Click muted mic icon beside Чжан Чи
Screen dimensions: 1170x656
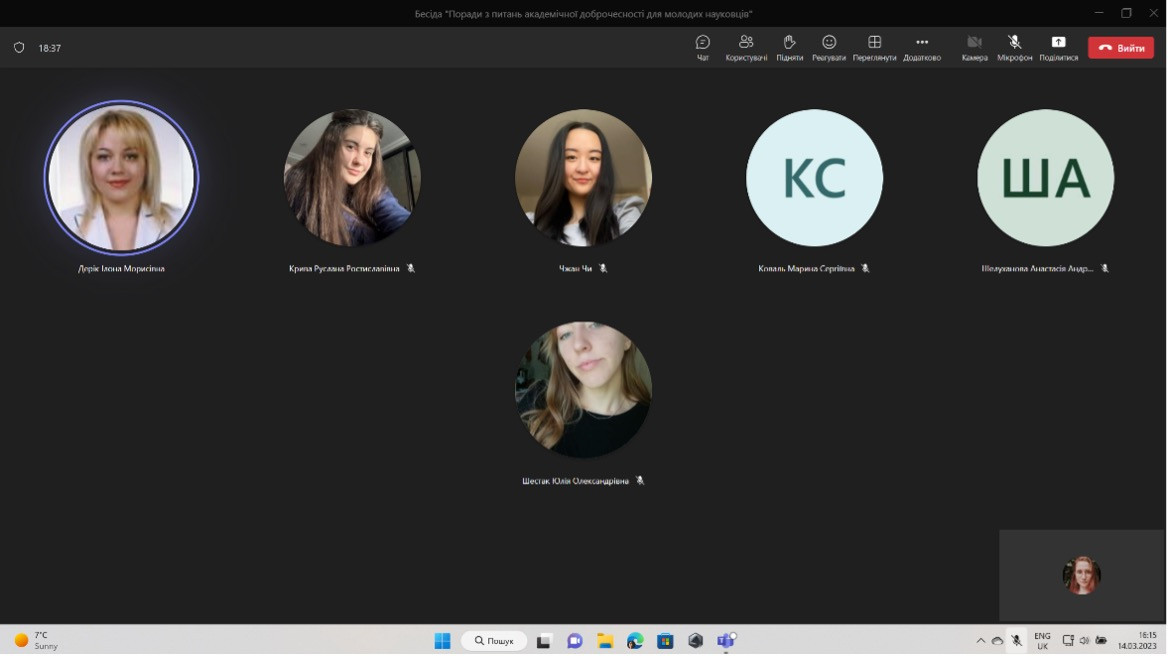click(603, 269)
